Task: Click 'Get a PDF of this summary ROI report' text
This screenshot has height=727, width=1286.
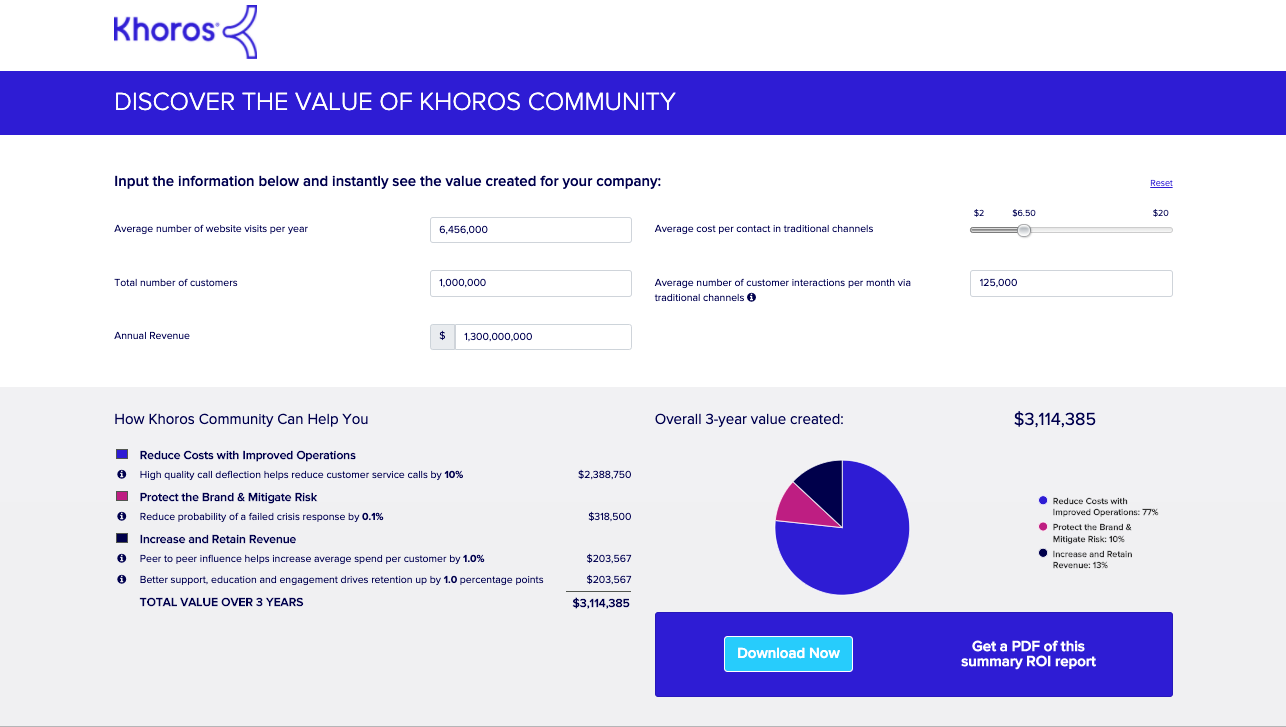Action: click(x=1028, y=654)
